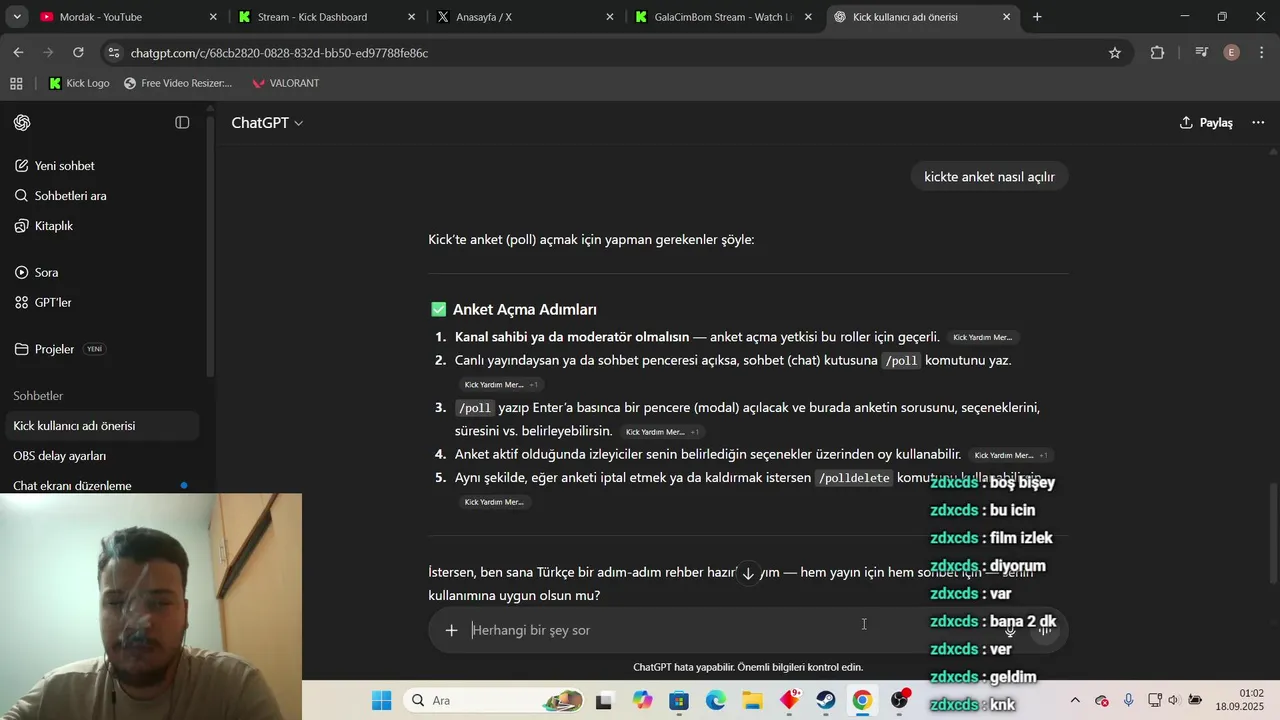Open Google Chrome from the taskbar
1280x720 pixels.
(862, 701)
